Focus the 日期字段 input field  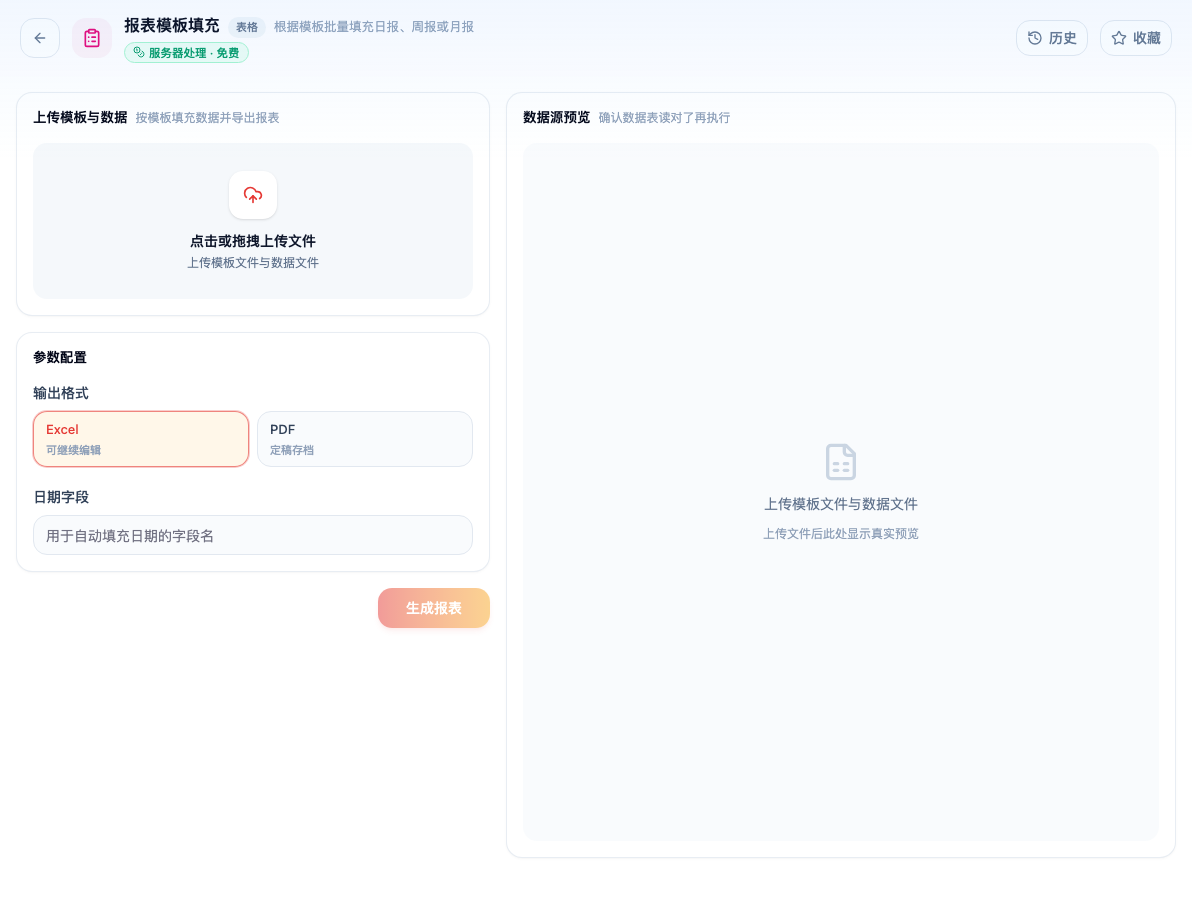point(253,535)
